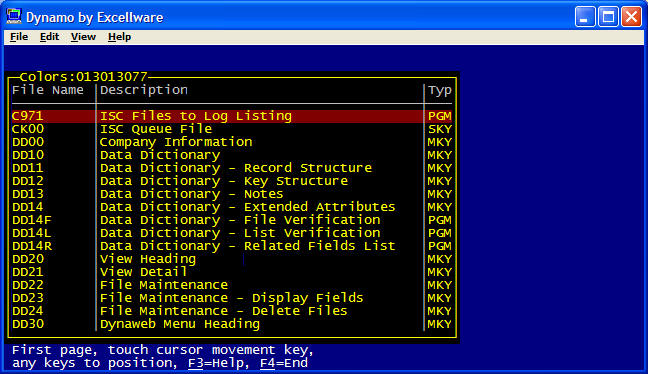
Task: Select the DD14 file name
Action: tap(28, 207)
